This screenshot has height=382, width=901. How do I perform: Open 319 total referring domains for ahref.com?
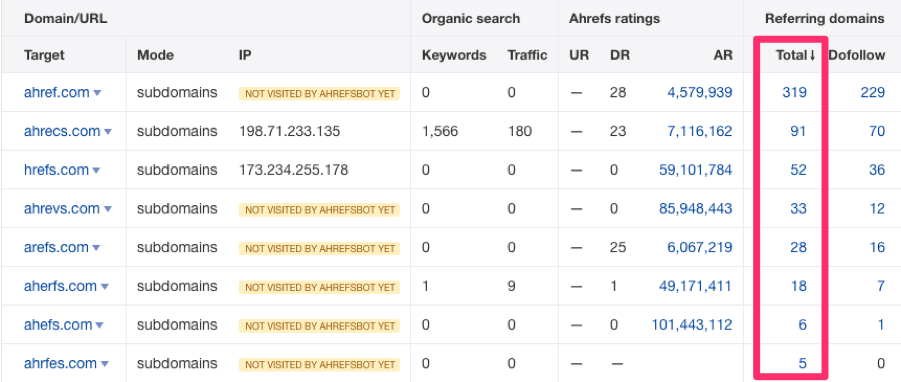(795, 92)
